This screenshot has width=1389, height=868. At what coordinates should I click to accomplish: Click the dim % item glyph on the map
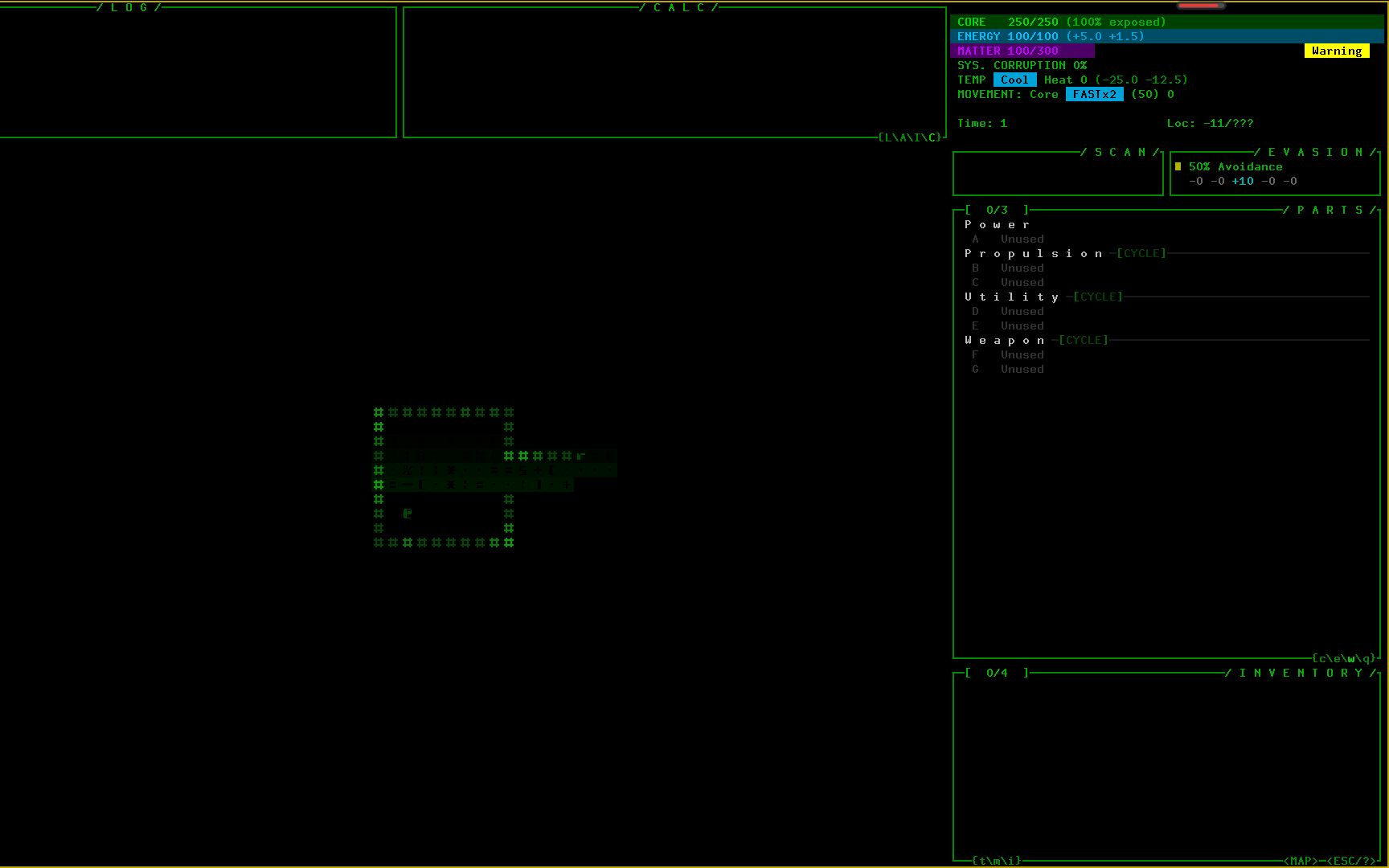coord(408,470)
